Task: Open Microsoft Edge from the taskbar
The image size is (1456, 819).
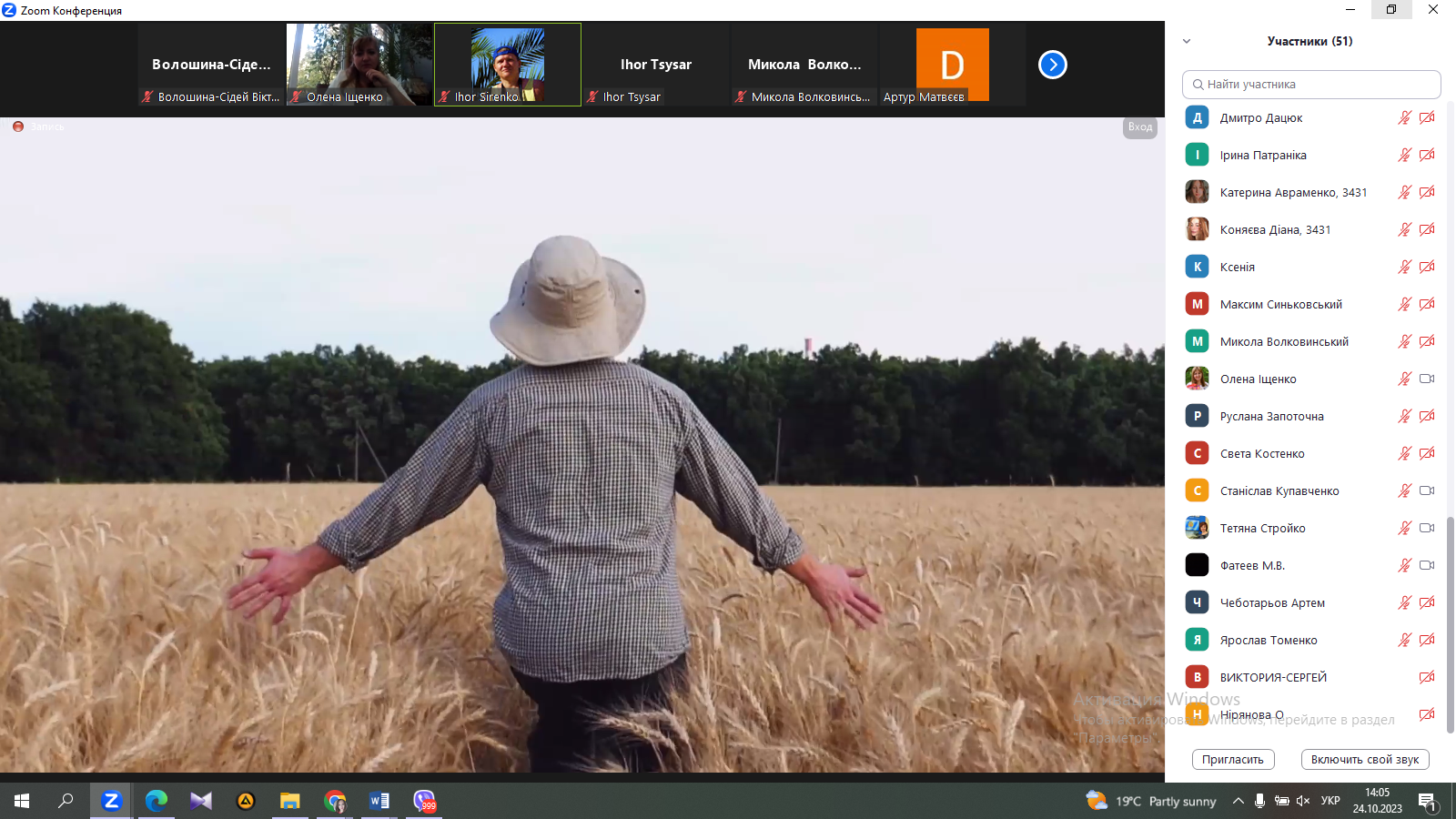Action: pos(157,801)
